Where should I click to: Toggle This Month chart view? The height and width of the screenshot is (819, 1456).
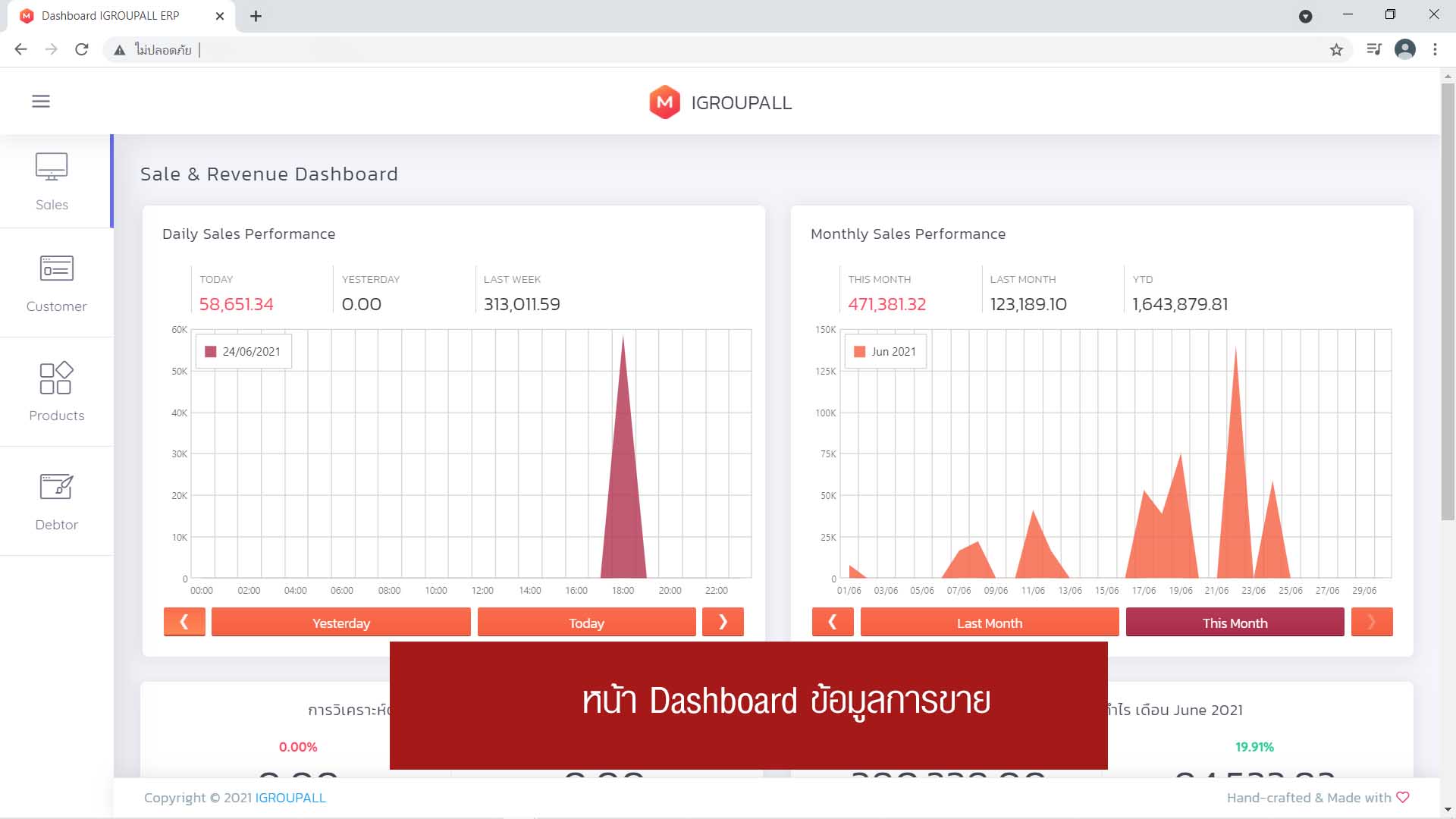pyautogui.click(x=1235, y=622)
